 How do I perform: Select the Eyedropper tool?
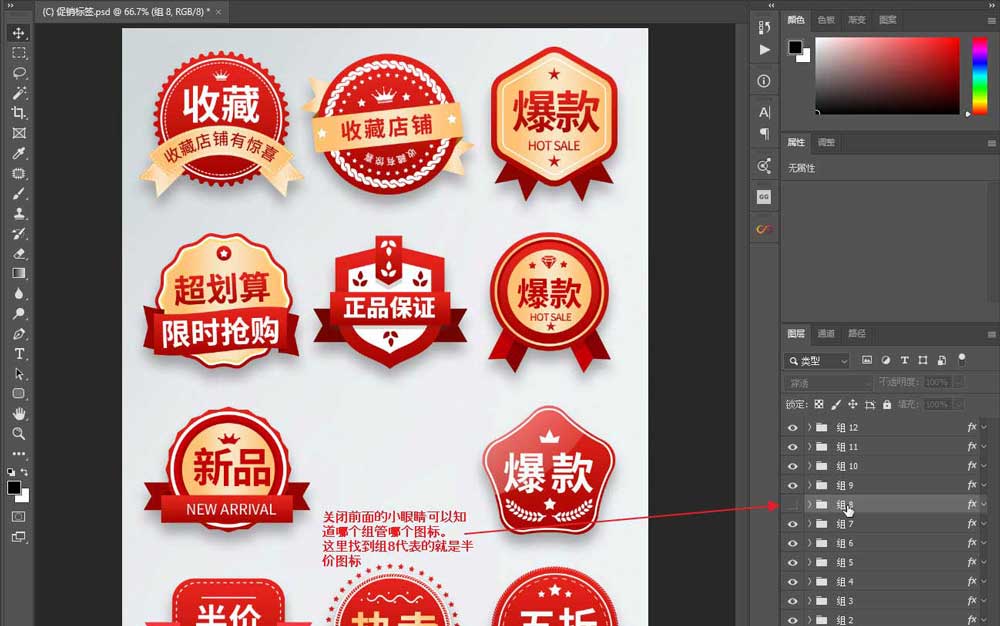18,151
